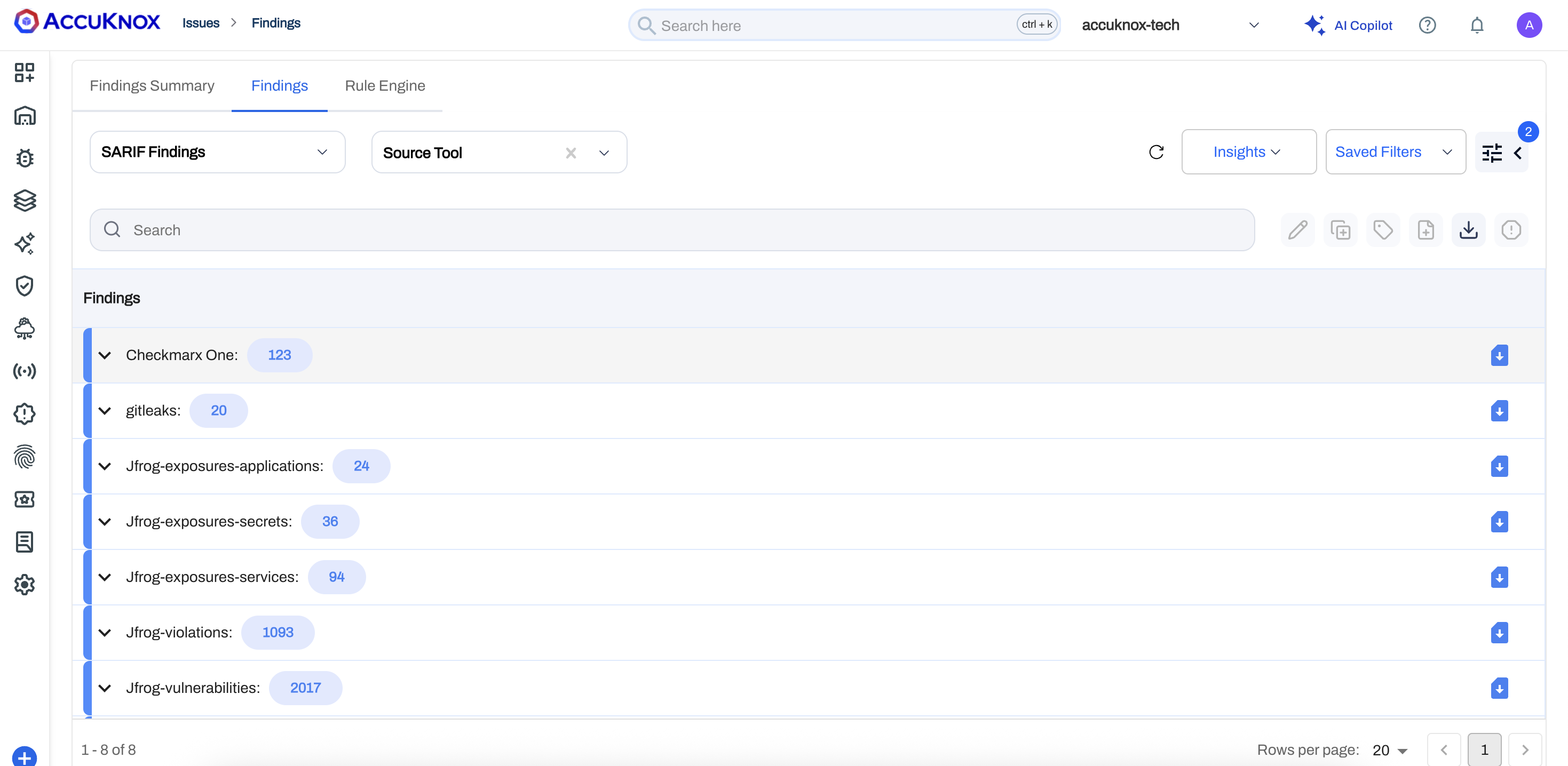The width and height of the screenshot is (1568, 766).
Task: Toggle the filter panel with sliders icon
Action: point(1501,152)
